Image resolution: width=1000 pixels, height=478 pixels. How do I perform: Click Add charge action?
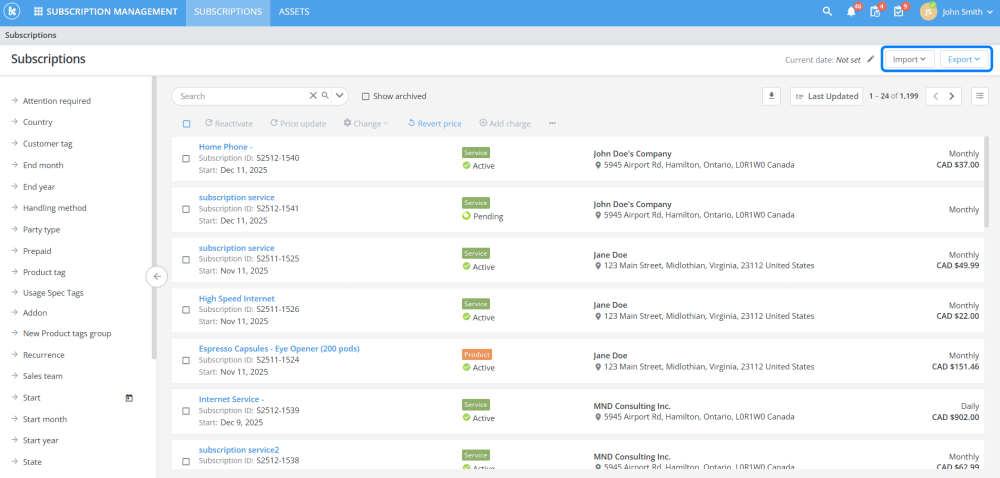point(505,124)
